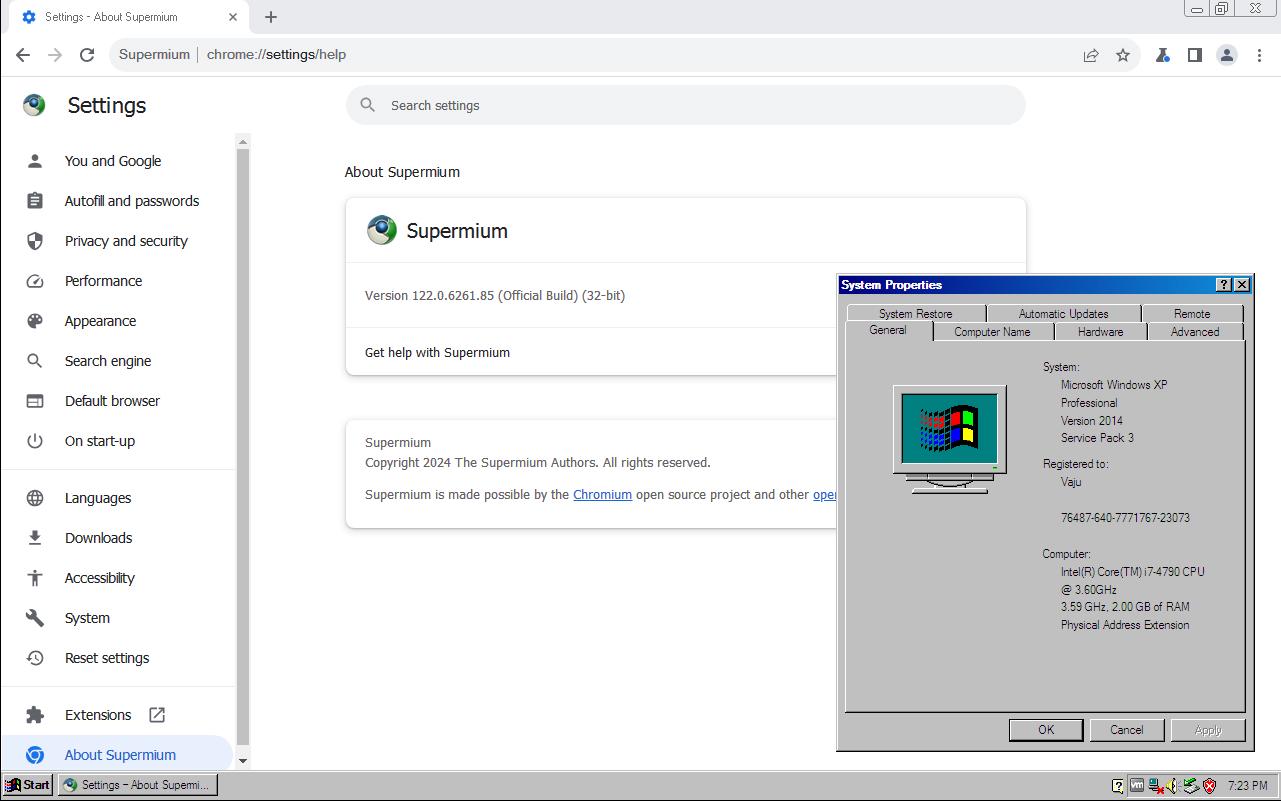Screen dimensions: 1281x801
Task: Open the Windows Start menu
Action: pos(27,785)
